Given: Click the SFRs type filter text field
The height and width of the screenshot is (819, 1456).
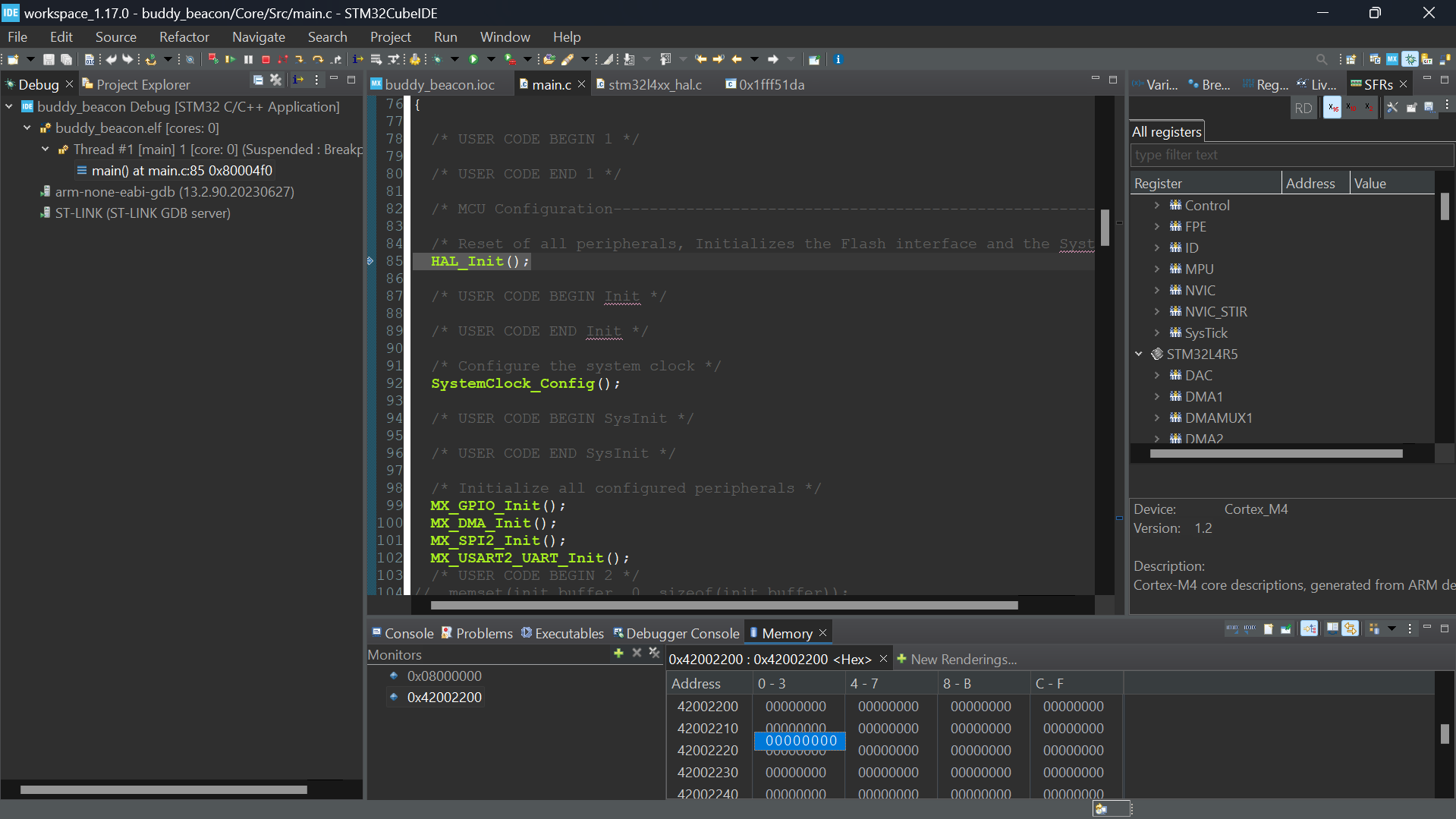Looking at the screenshot, I should pyautogui.click(x=1291, y=155).
